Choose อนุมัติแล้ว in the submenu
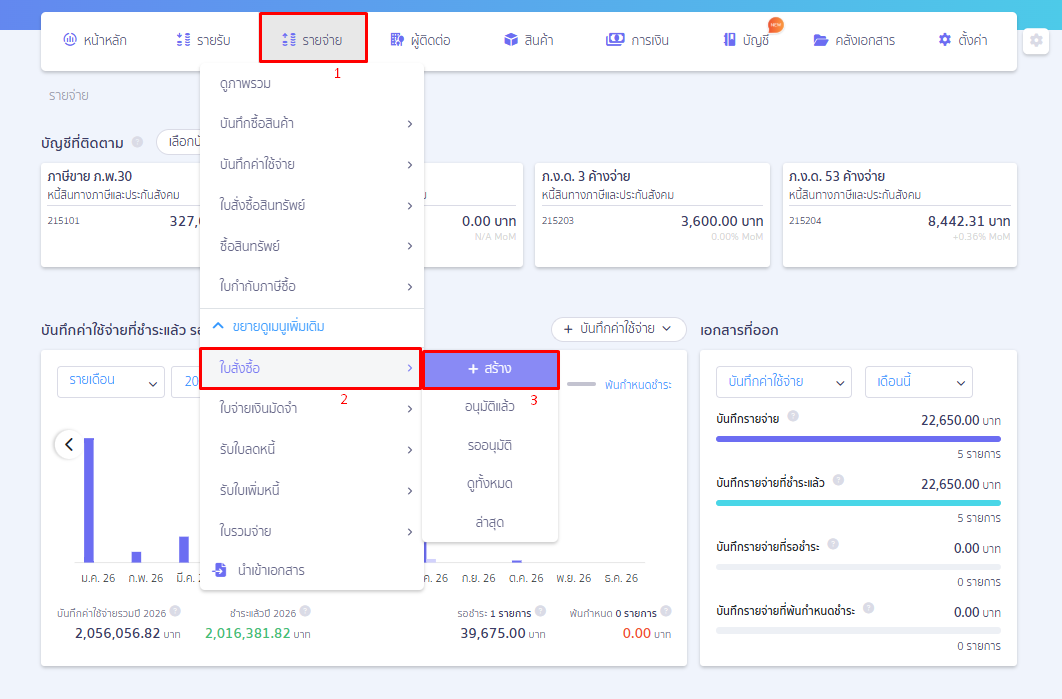 [490, 407]
